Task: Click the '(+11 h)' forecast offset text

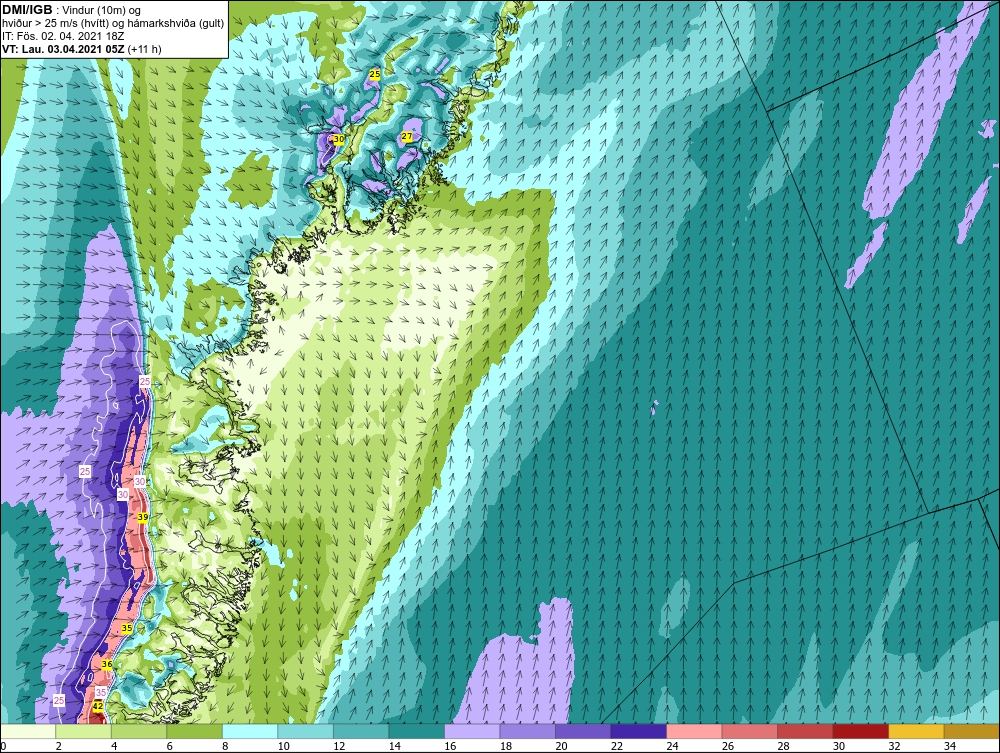Action: click(x=145, y=49)
